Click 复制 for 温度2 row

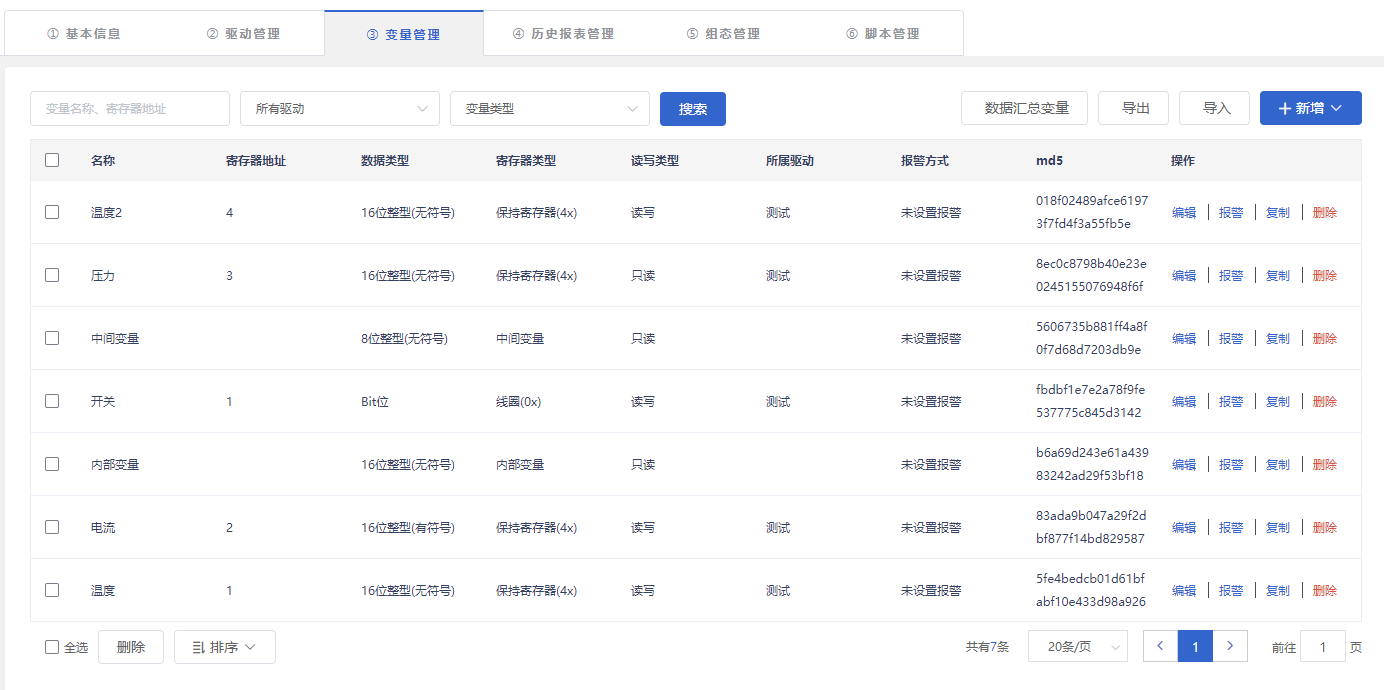[x=1278, y=213]
